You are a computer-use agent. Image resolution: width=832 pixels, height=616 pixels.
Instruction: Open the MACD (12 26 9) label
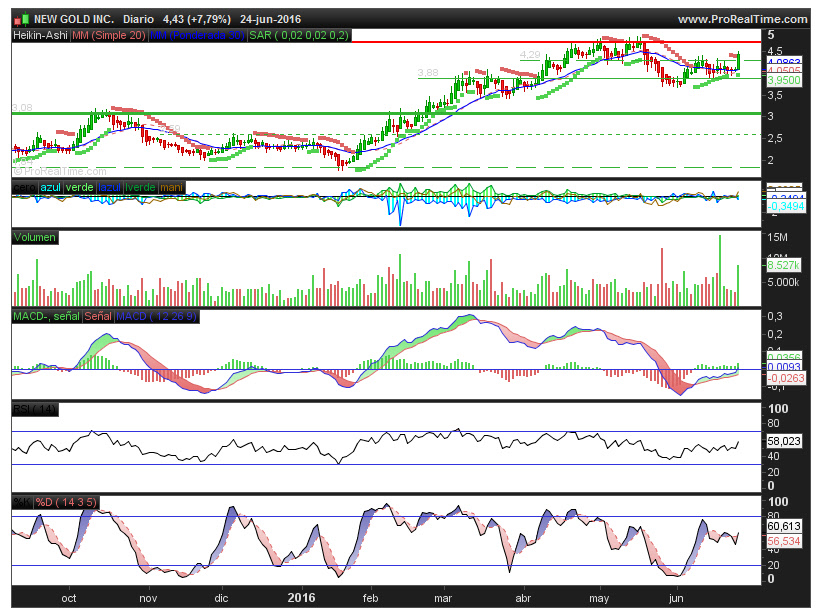click(x=157, y=317)
